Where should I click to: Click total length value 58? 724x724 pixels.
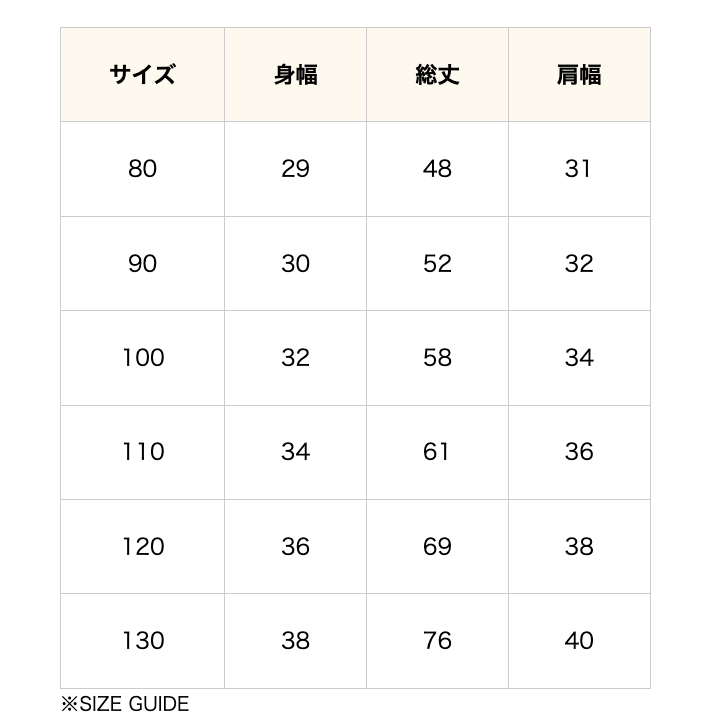(x=437, y=358)
